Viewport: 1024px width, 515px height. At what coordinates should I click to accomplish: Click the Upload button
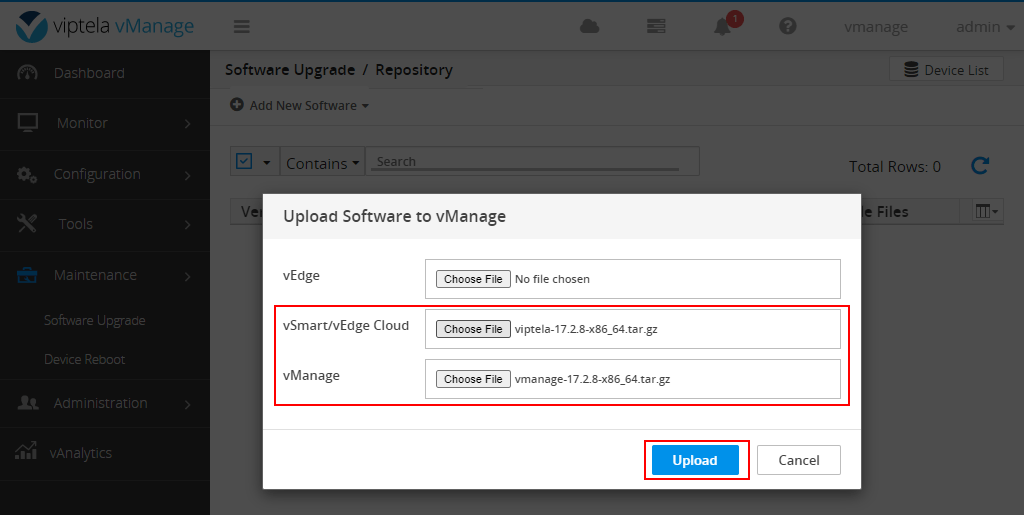pyautogui.click(x=695, y=460)
